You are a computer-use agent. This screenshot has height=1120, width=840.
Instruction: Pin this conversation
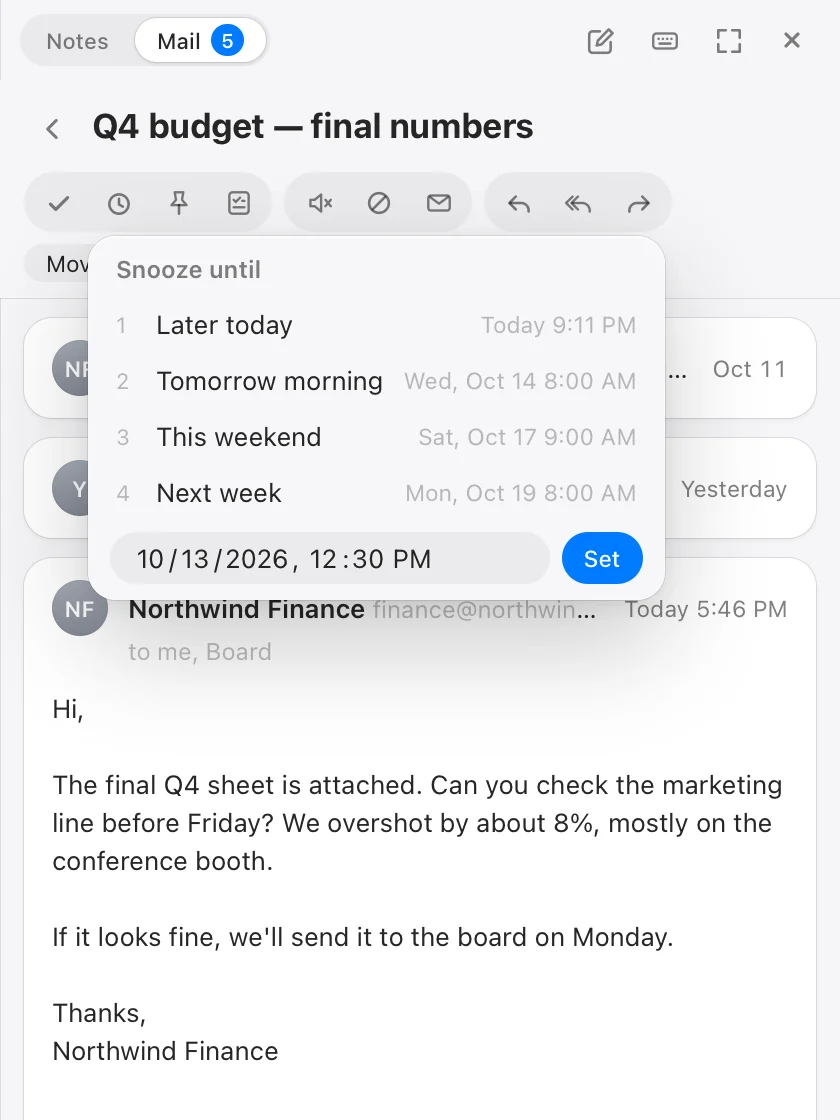[179, 204]
